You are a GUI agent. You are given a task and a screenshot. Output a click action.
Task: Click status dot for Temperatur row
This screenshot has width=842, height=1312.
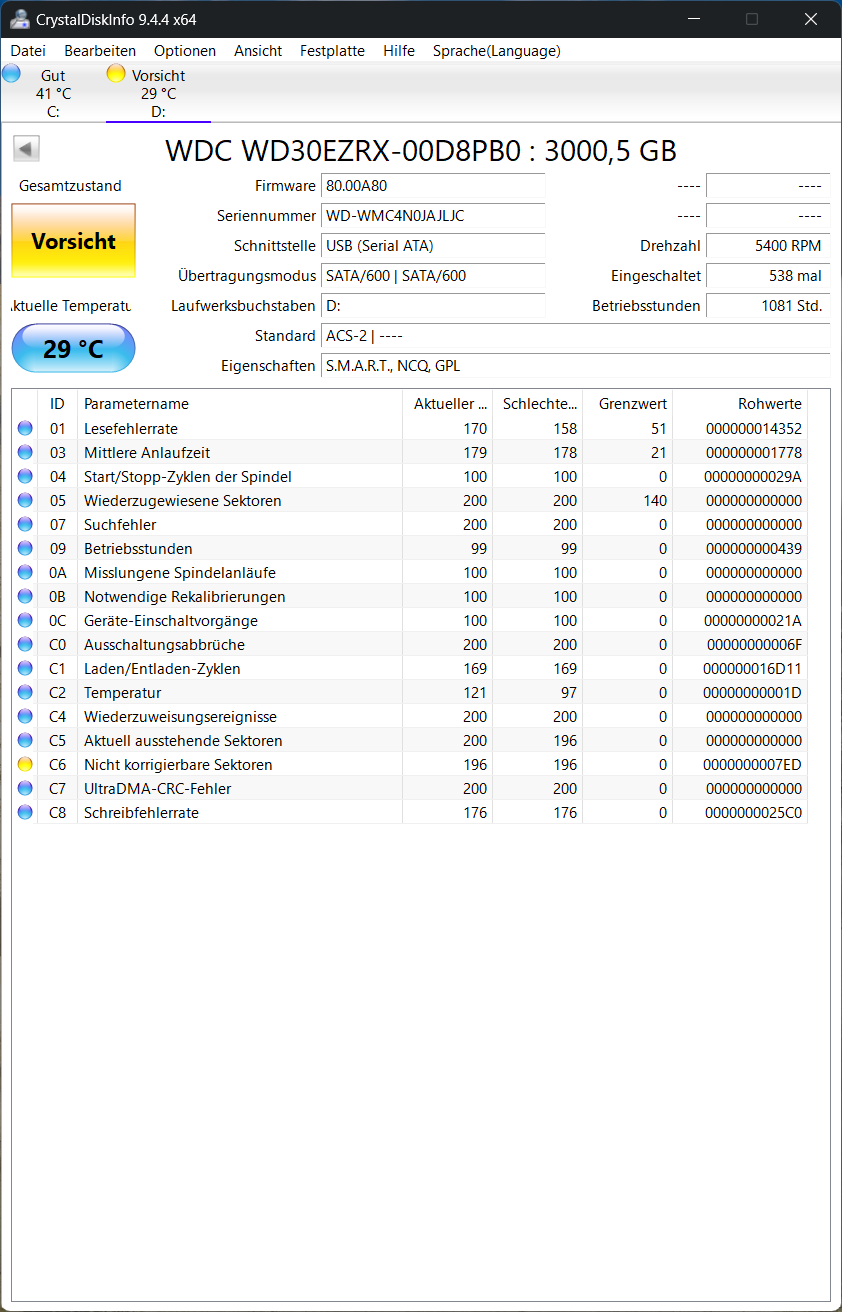25,693
